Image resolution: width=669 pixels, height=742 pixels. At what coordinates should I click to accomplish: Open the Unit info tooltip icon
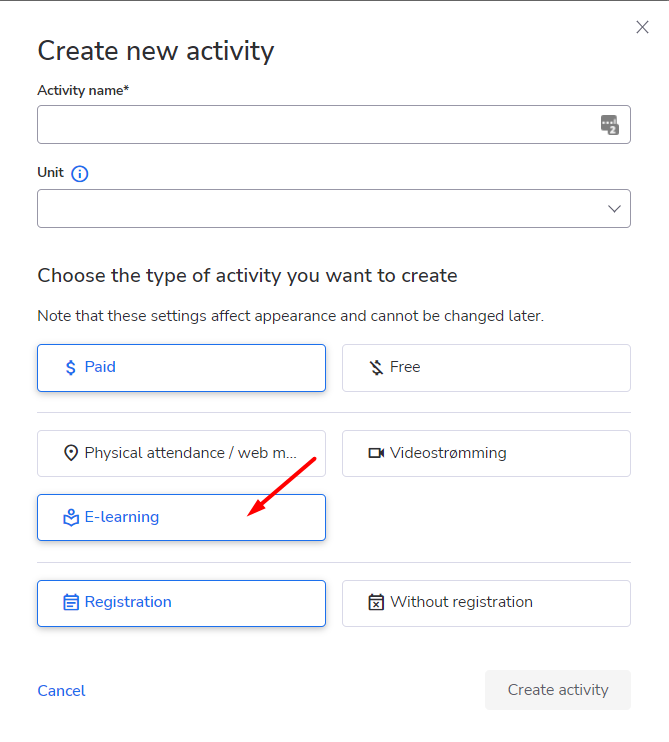[79, 174]
